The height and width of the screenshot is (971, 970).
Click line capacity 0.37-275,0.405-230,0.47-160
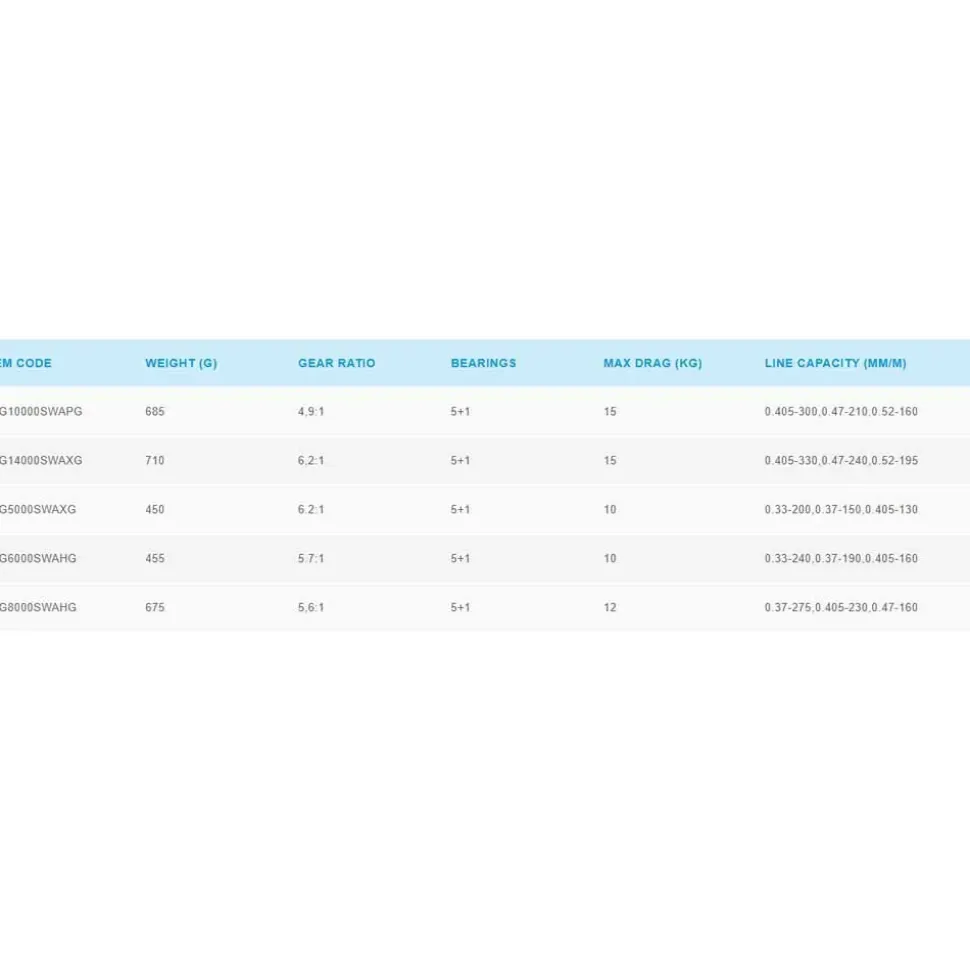pos(841,607)
